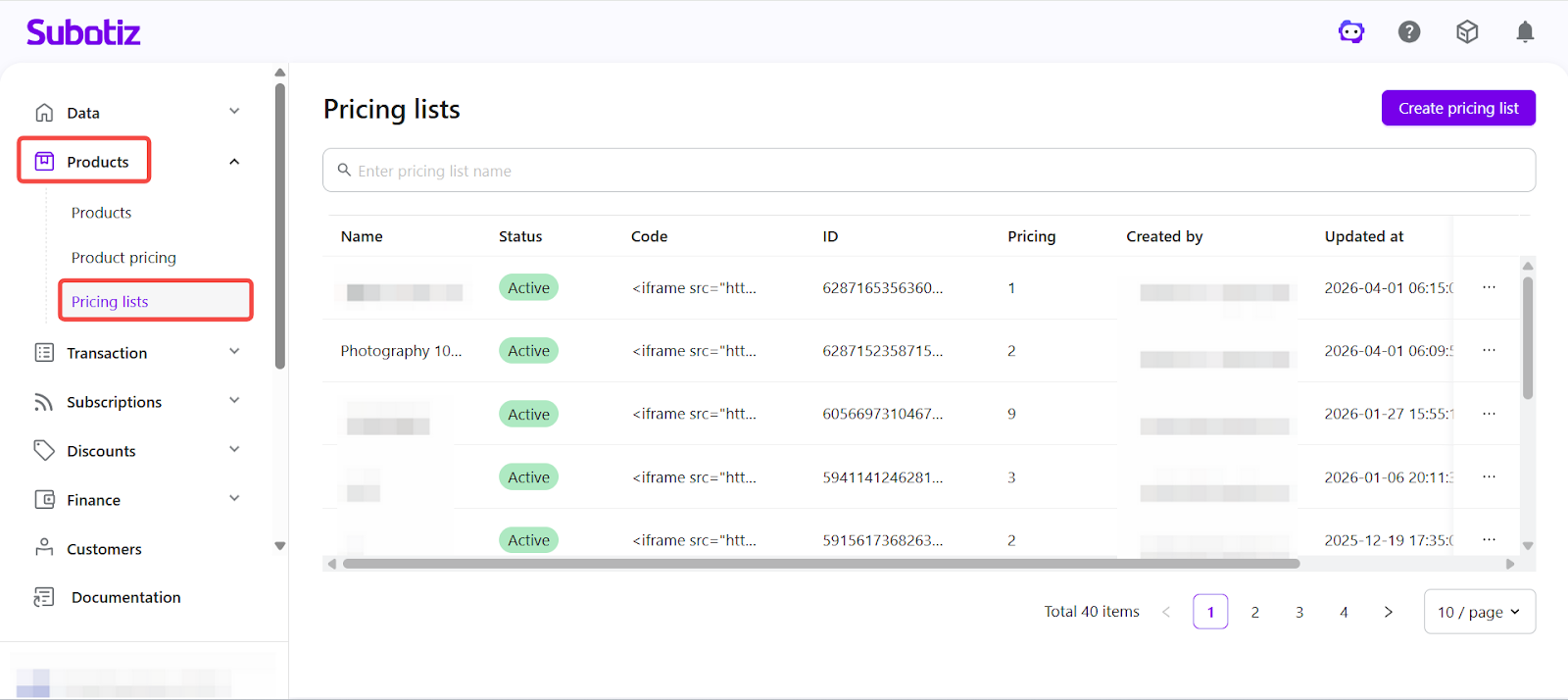
Task: Open notifications bell icon
Action: click(x=1525, y=32)
